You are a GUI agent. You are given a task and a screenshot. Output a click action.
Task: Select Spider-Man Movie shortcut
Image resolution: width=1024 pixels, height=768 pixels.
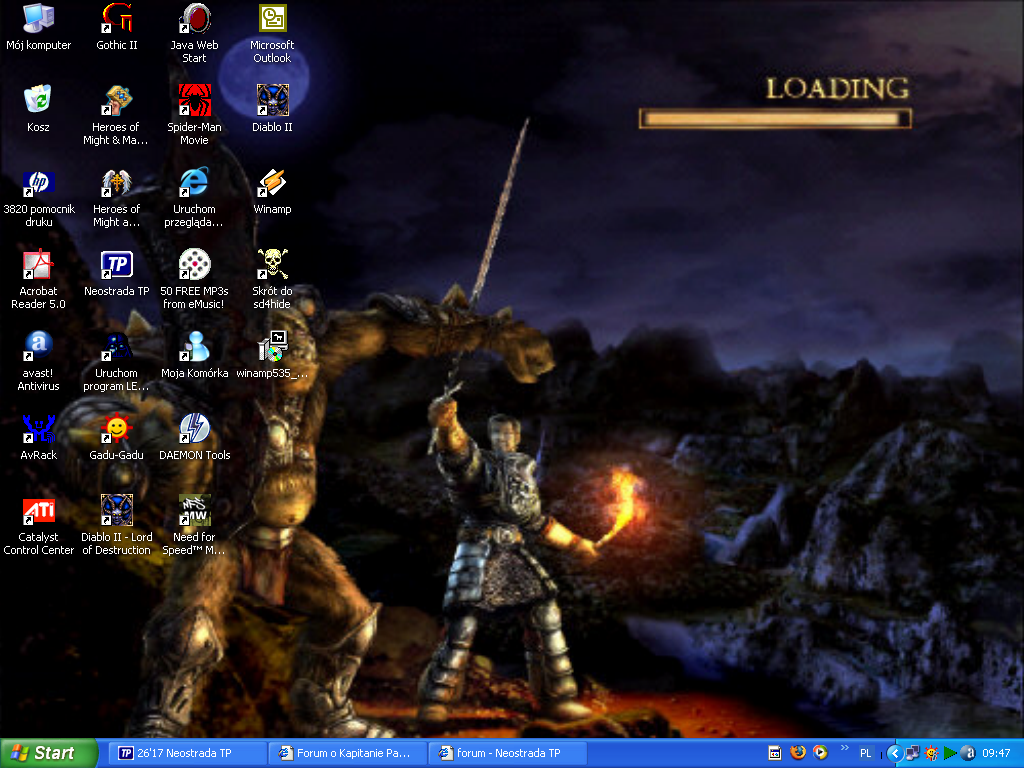194,116
